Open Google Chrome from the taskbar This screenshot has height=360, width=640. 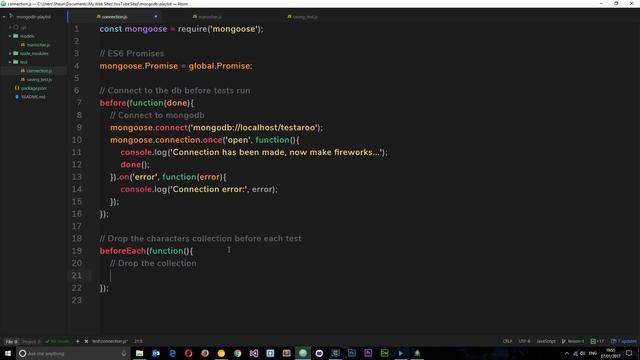[x=238, y=353]
